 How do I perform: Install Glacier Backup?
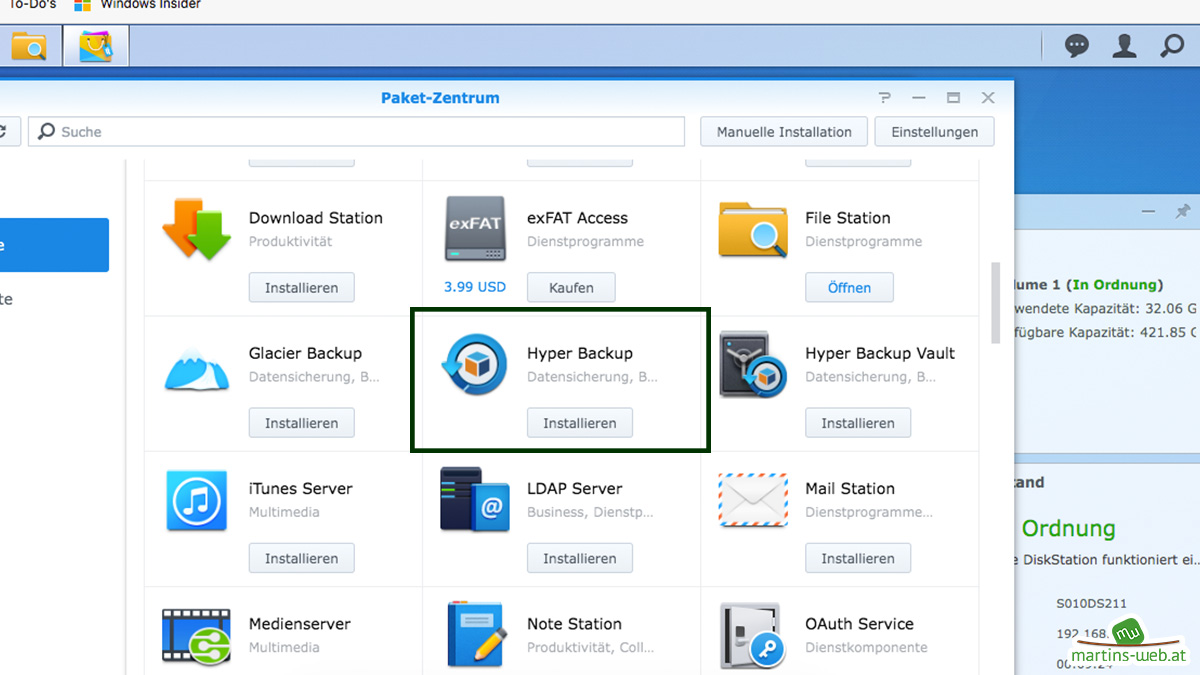301,423
